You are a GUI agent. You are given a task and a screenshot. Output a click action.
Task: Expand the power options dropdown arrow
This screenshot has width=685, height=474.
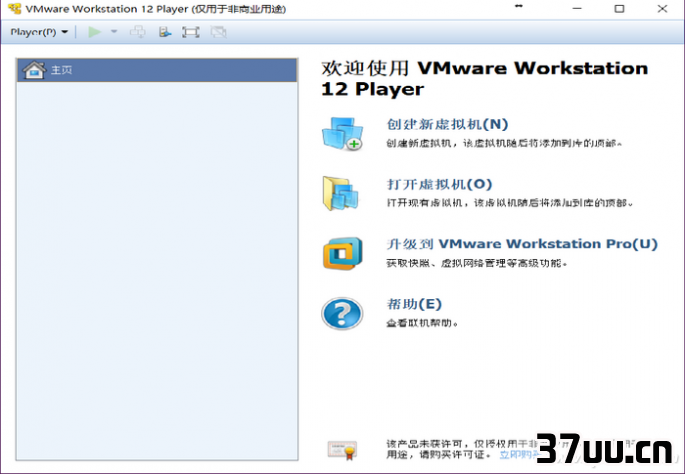tap(114, 31)
